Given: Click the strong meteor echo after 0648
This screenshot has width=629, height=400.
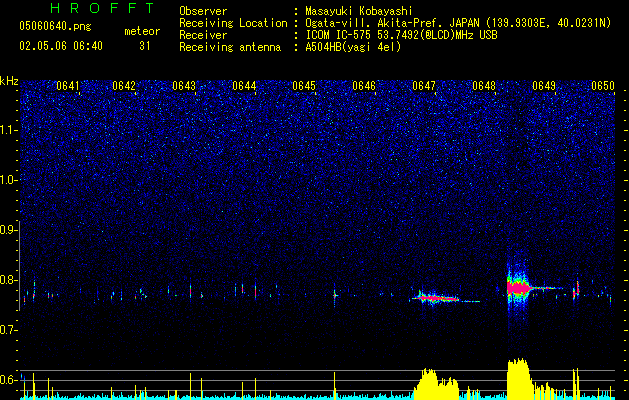Looking at the screenshot, I should (517, 287).
